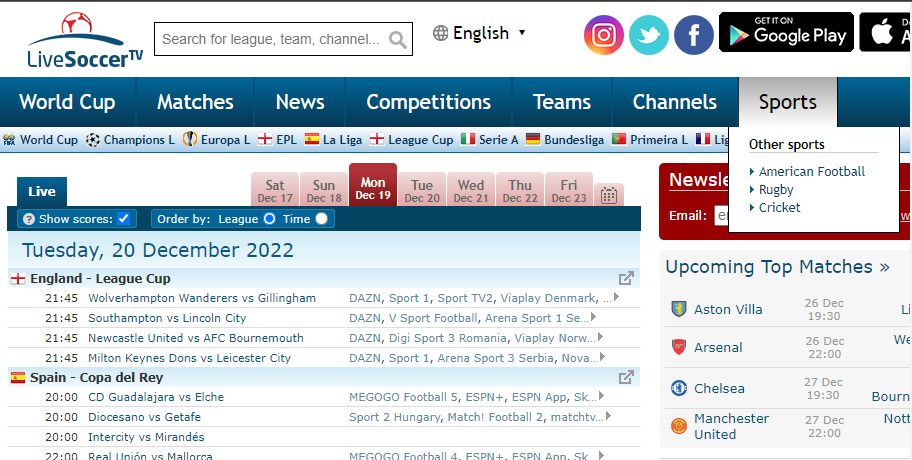
Task: Click the DAZN channel for Wolverhampton match
Action: point(365,298)
